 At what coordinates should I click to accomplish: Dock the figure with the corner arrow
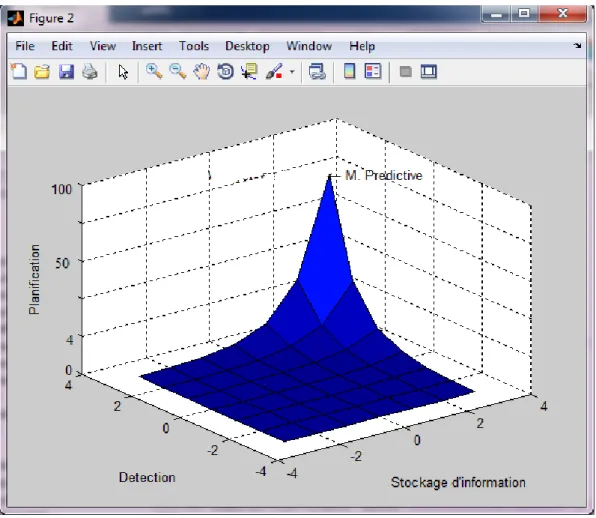pyautogui.click(x=578, y=46)
